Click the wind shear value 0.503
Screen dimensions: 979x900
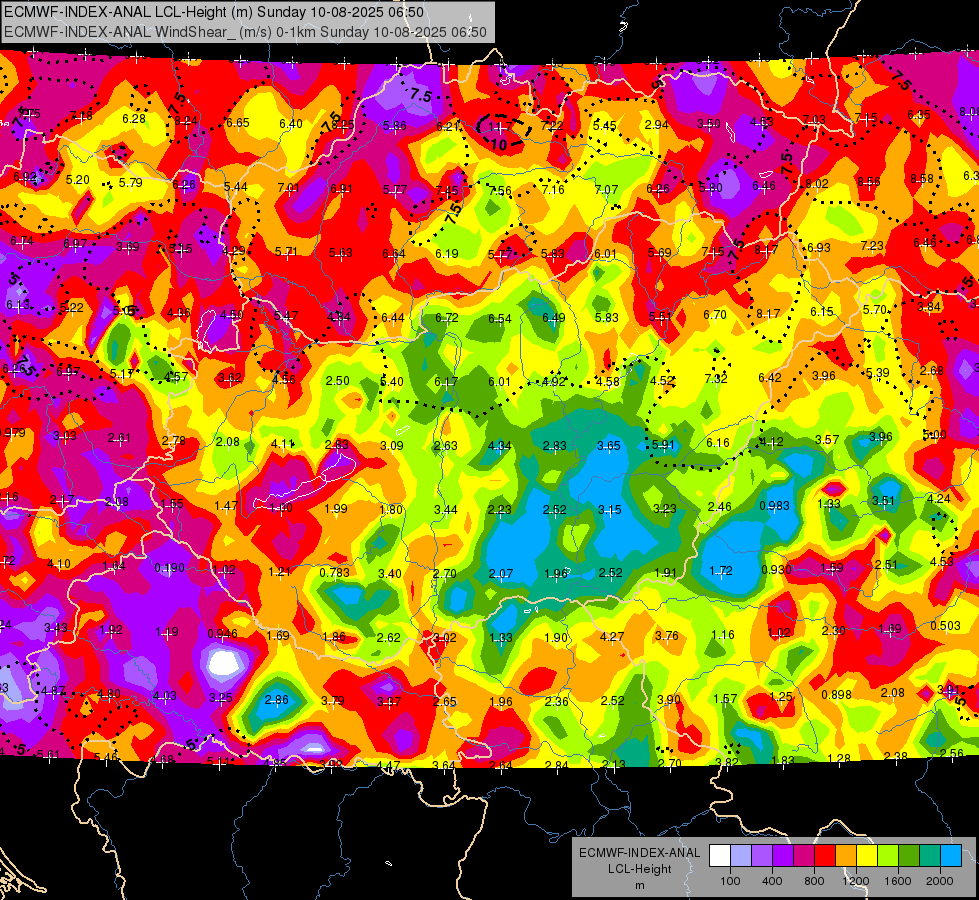click(945, 626)
